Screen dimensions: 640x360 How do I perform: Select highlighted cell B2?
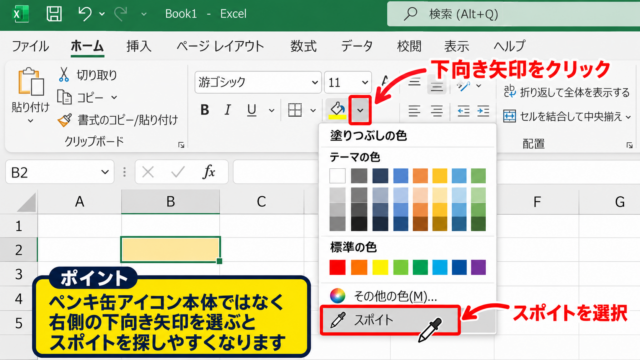171,249
